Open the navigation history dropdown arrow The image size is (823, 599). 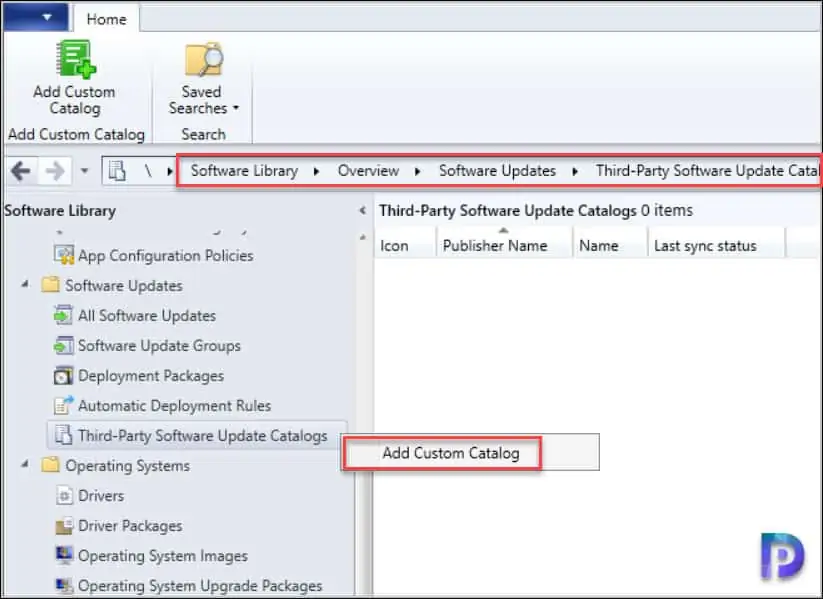pyautogui.click(x=84, y=171)
